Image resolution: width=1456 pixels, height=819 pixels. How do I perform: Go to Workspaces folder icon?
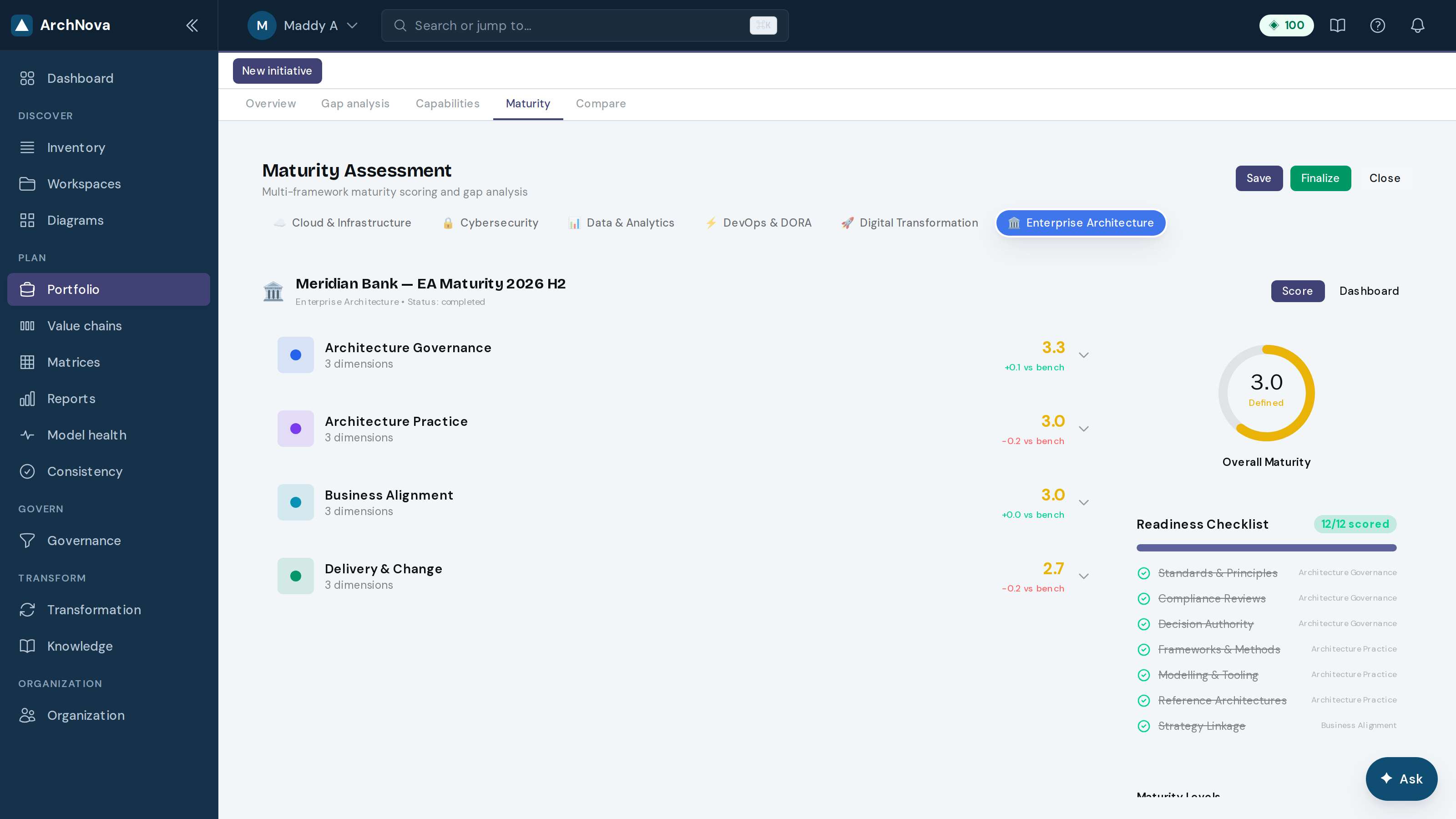(x=27, y=184)
